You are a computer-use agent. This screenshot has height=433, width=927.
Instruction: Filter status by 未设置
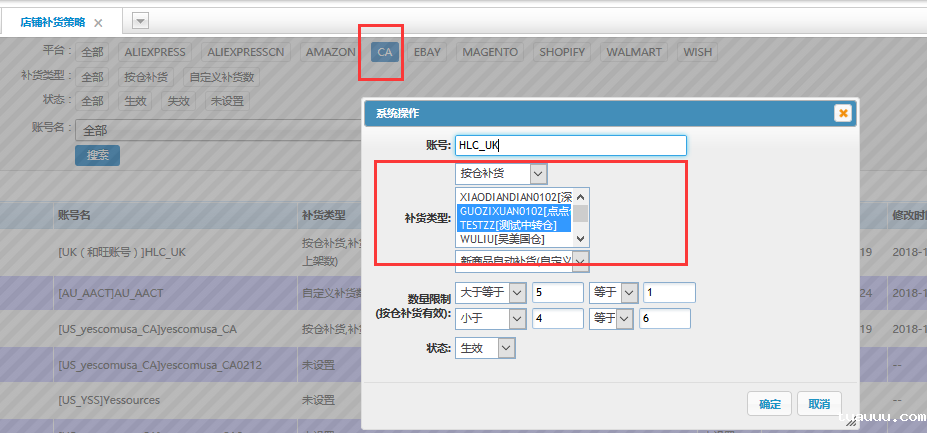pyautogui.click(x=226, y=101)
